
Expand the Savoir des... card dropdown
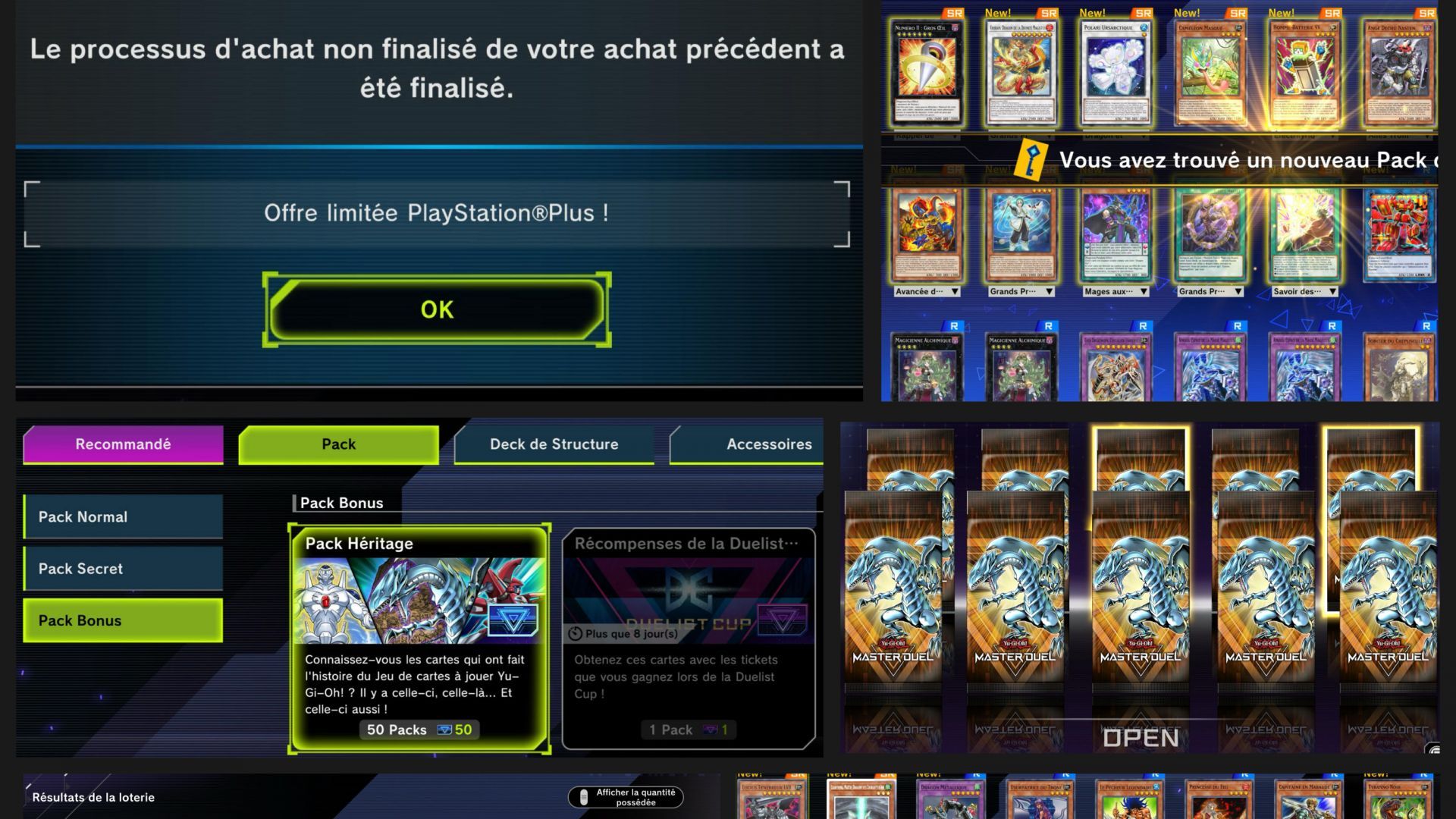pos(1304,291)
